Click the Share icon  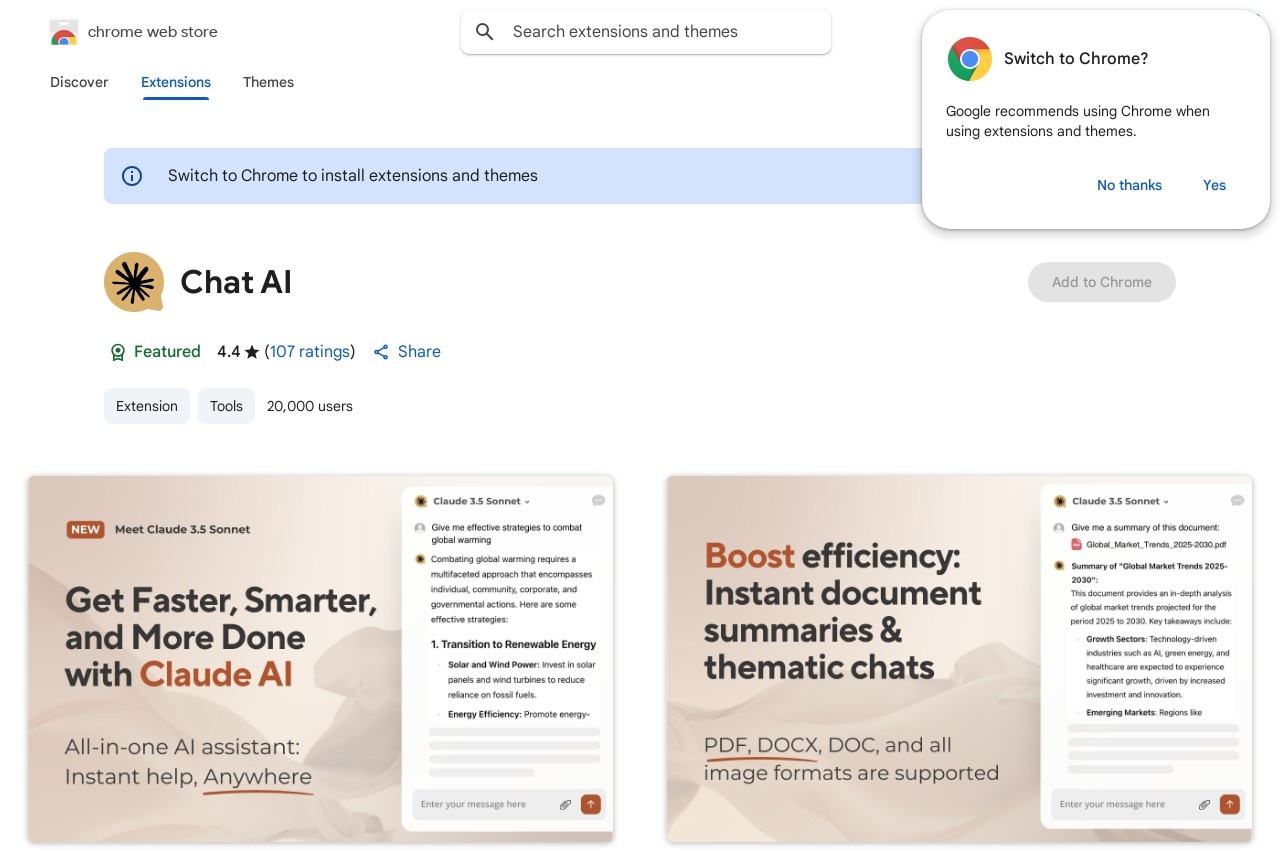(381, 352)
